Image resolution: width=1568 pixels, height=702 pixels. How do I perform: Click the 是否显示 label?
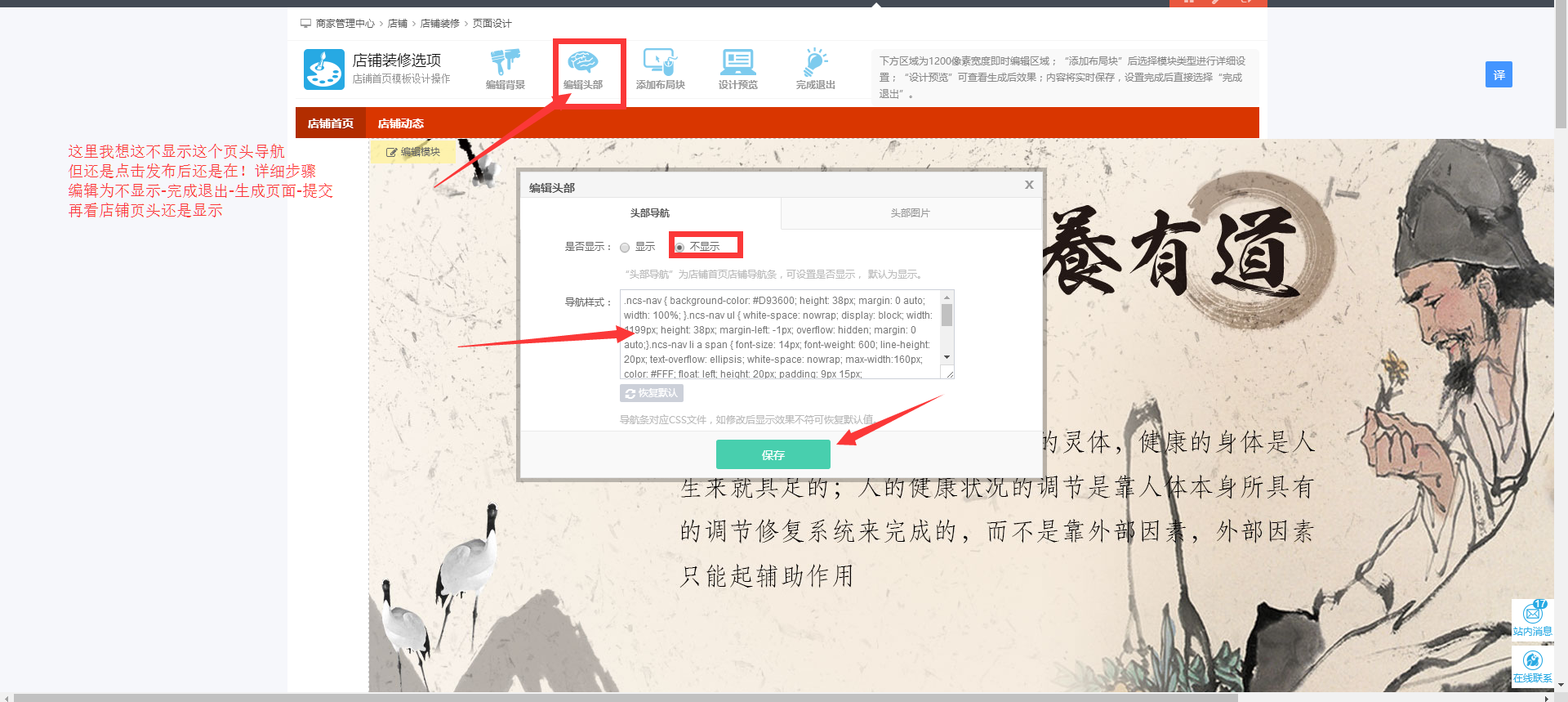tap(588, 246)
